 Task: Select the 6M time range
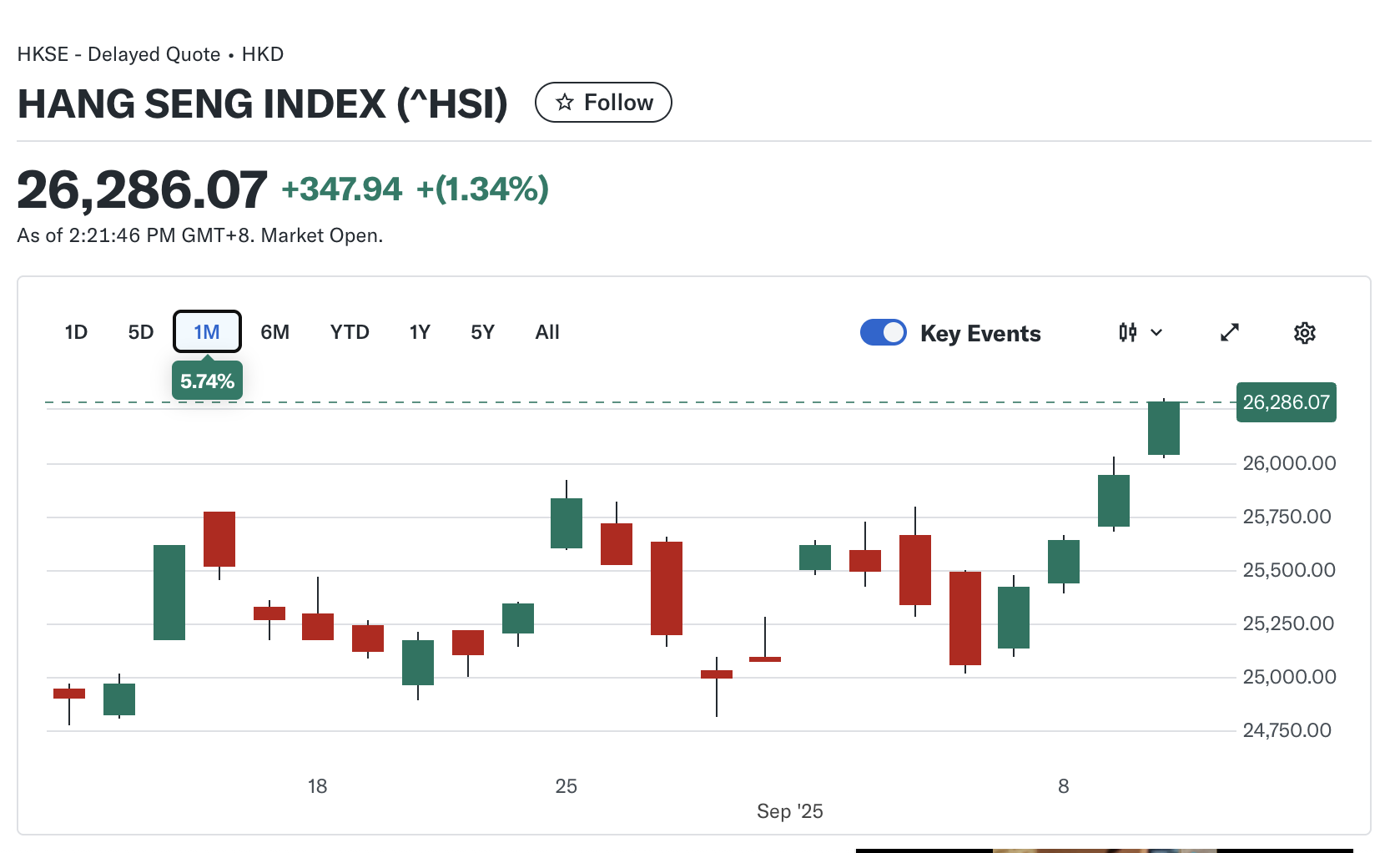tap(274, 332)
